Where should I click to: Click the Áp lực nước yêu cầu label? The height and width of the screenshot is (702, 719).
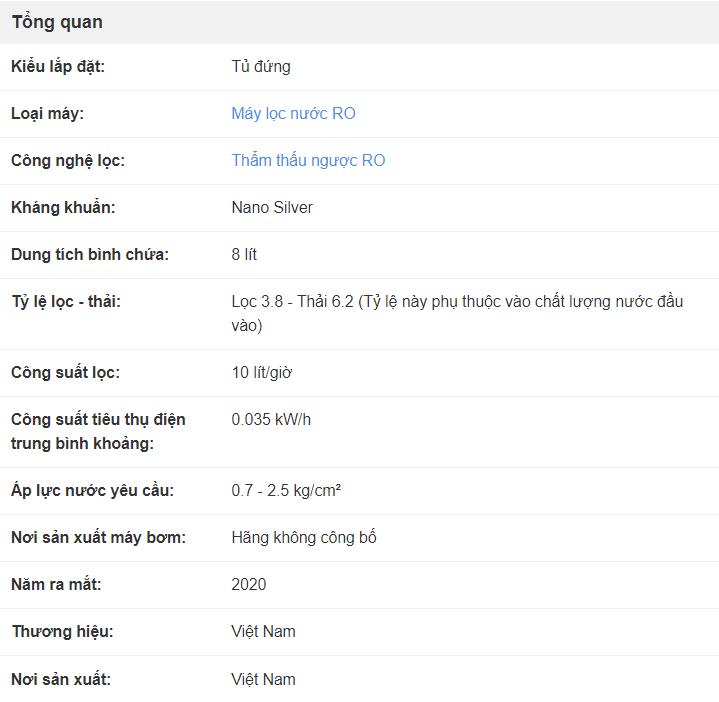tap(92, 491)
